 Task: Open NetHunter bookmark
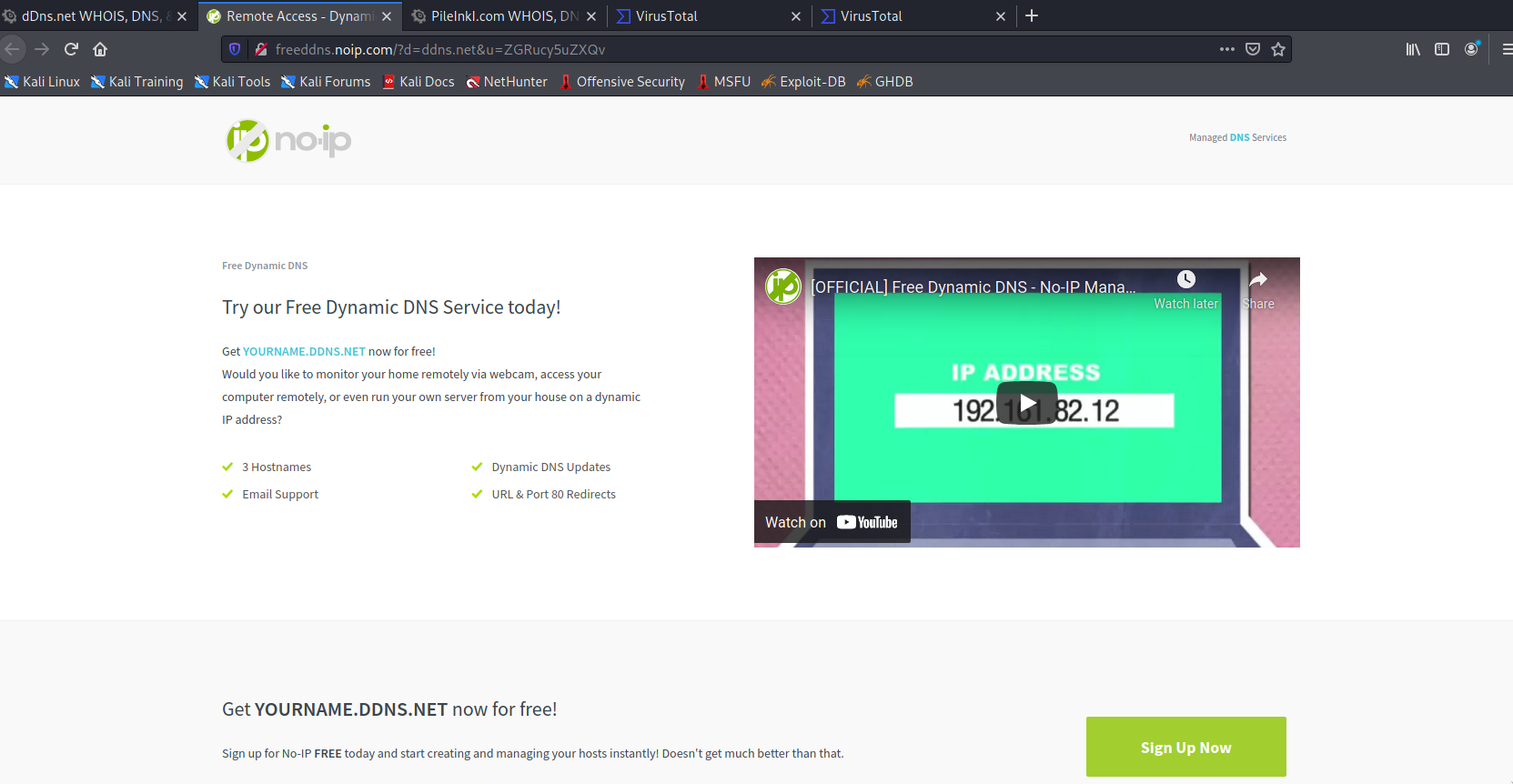point(507,82)
